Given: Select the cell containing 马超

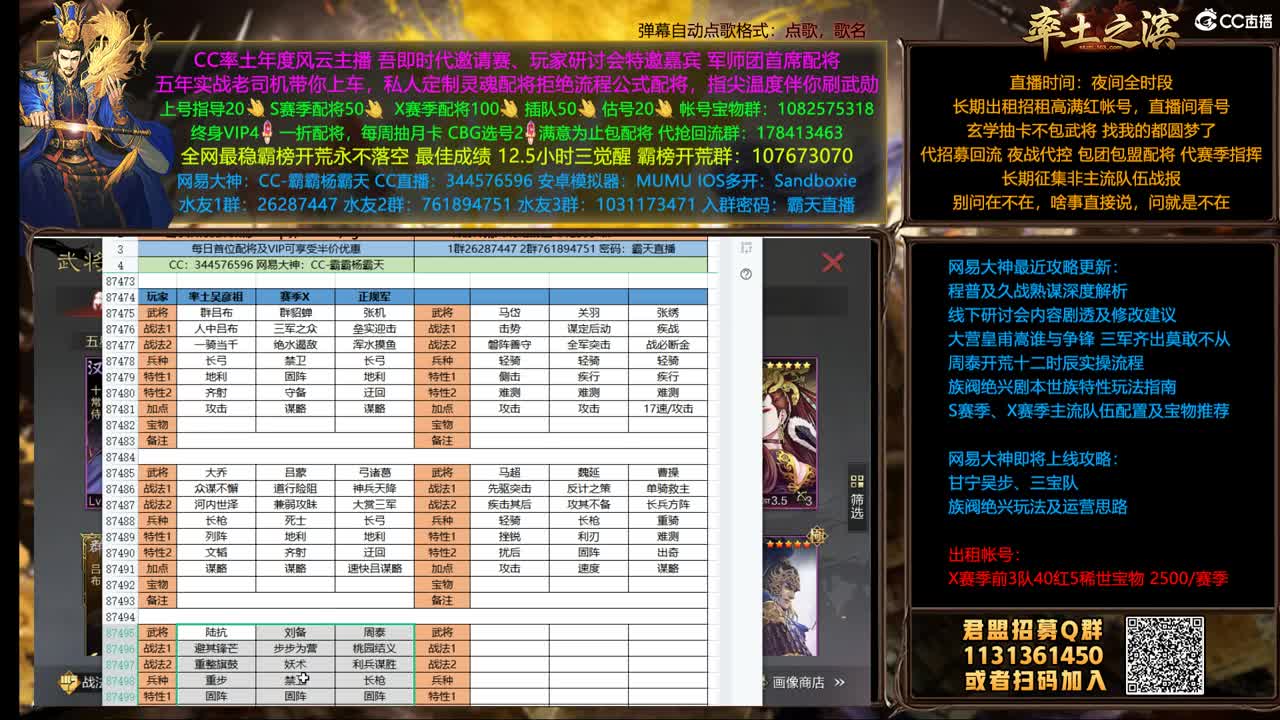Looking at the screenshot, I should [x=510, y=473].
